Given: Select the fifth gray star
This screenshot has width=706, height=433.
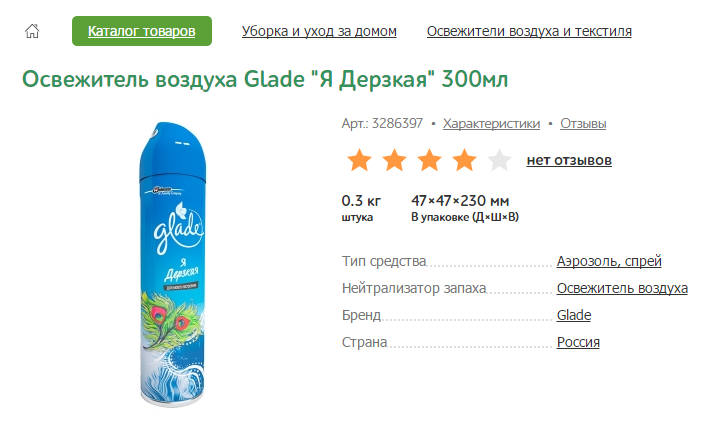Looking at the screenshot, I should (x=499, y=160).
